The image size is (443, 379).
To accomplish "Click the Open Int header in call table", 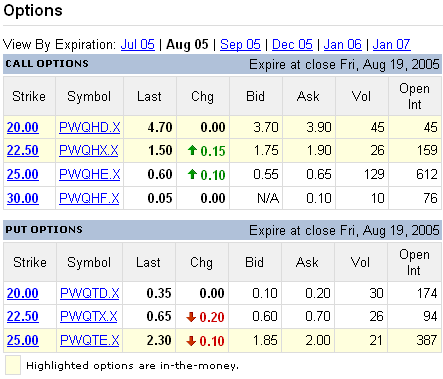I will pyautogui.click(x=414, y=96).
